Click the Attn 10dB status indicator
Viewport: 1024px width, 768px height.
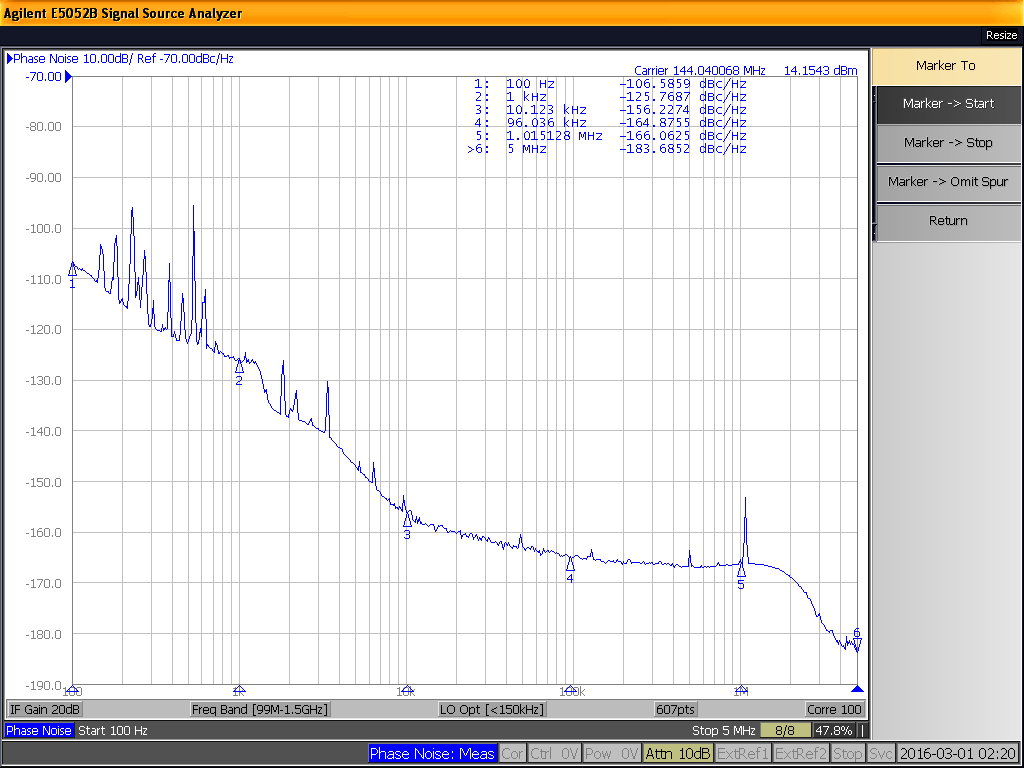(x=677, y=754)
